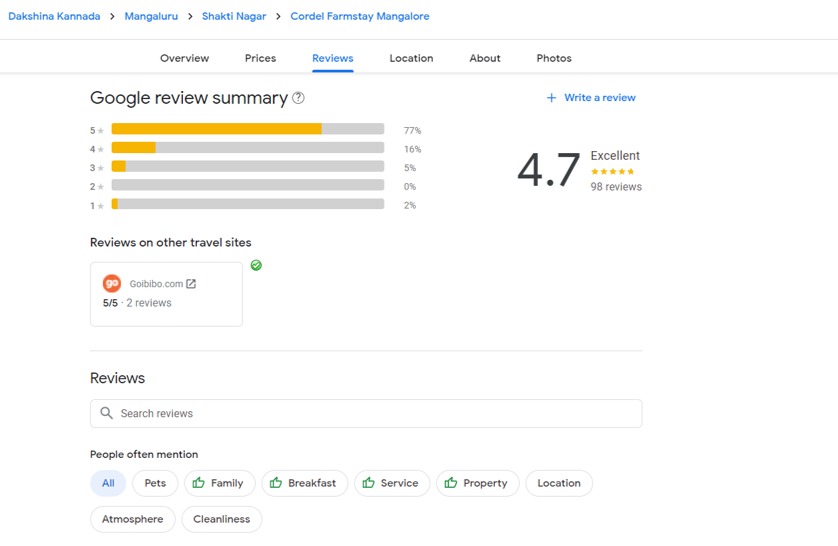This screenshot has width=838, height=546.
Task: Toggle the Cleanliness filter chip
Action: tap(221, 519)
